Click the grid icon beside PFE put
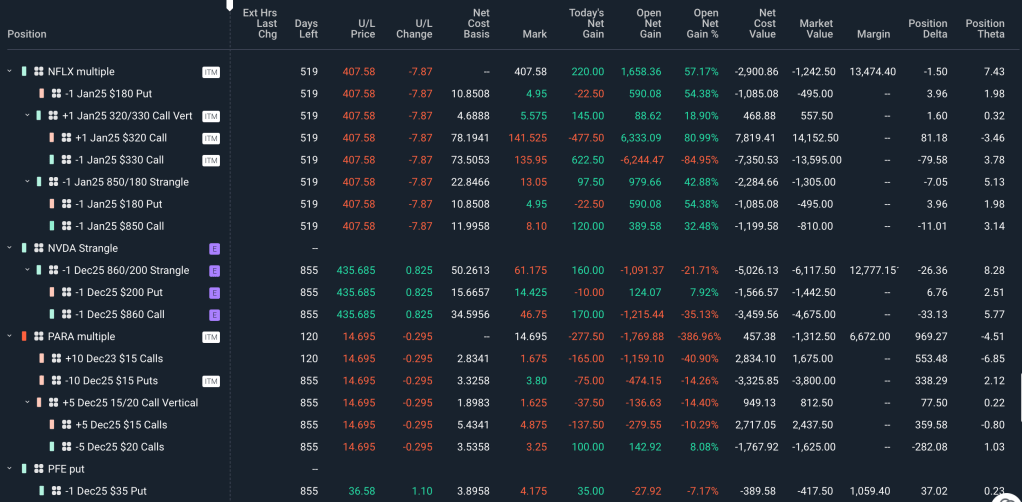The width and height of the screenshot is (1022, 502). (x=38, y=468)
